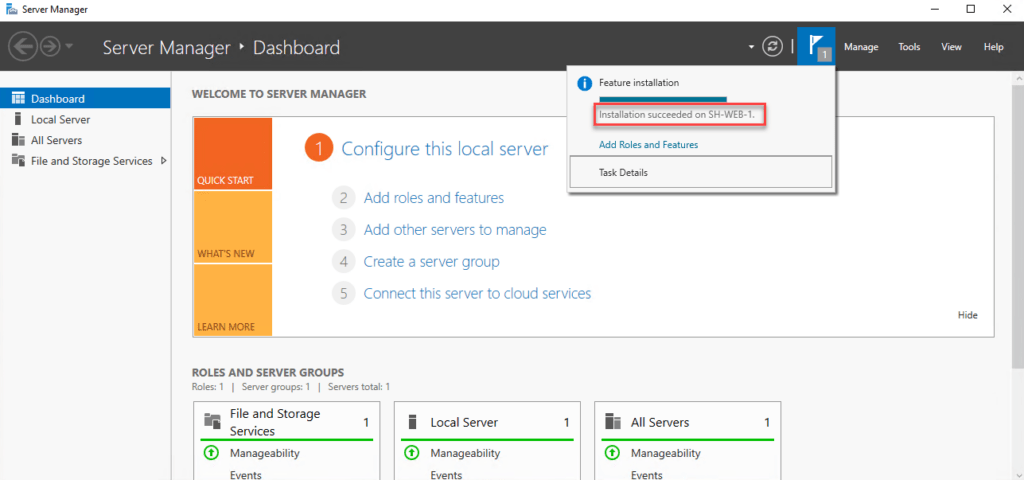
Task: Click the step 1 orange circle
Action: coord(319,149)
